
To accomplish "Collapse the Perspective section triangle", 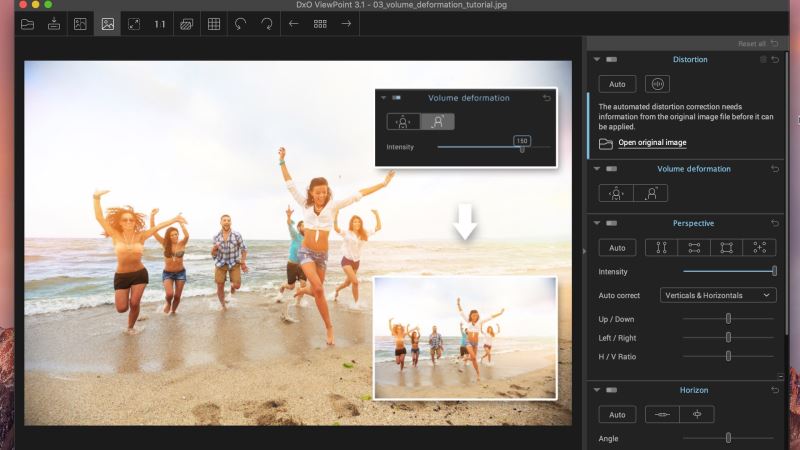I will click(596, 223).
